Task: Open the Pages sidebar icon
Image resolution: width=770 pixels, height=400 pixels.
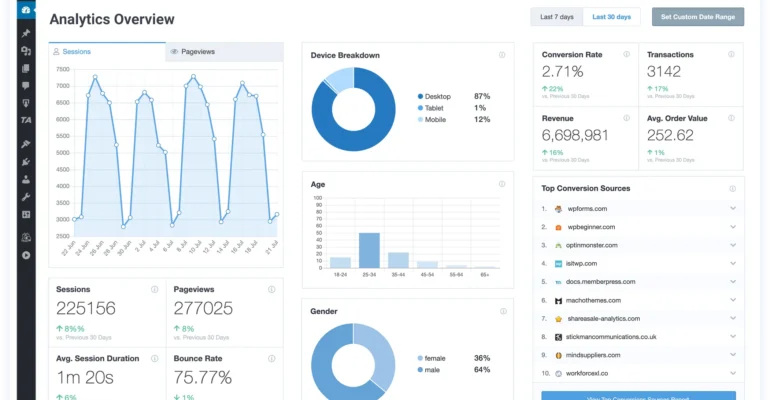Action: click(x=26, y=68)
